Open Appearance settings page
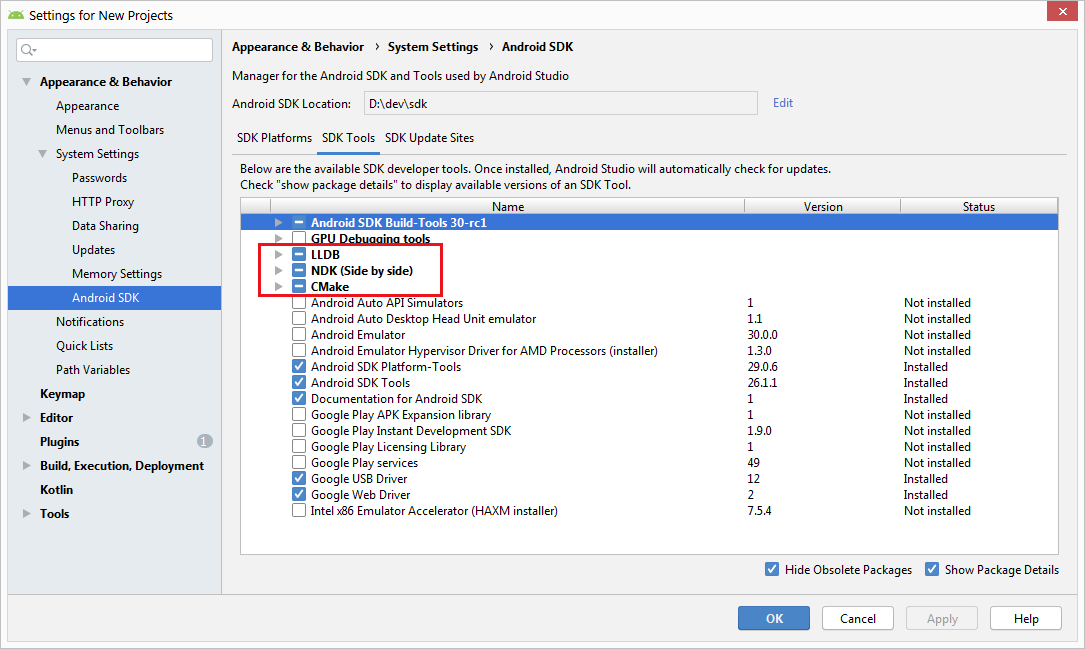Viewport: 1085px width, 649px height. (x=87, y=106)
